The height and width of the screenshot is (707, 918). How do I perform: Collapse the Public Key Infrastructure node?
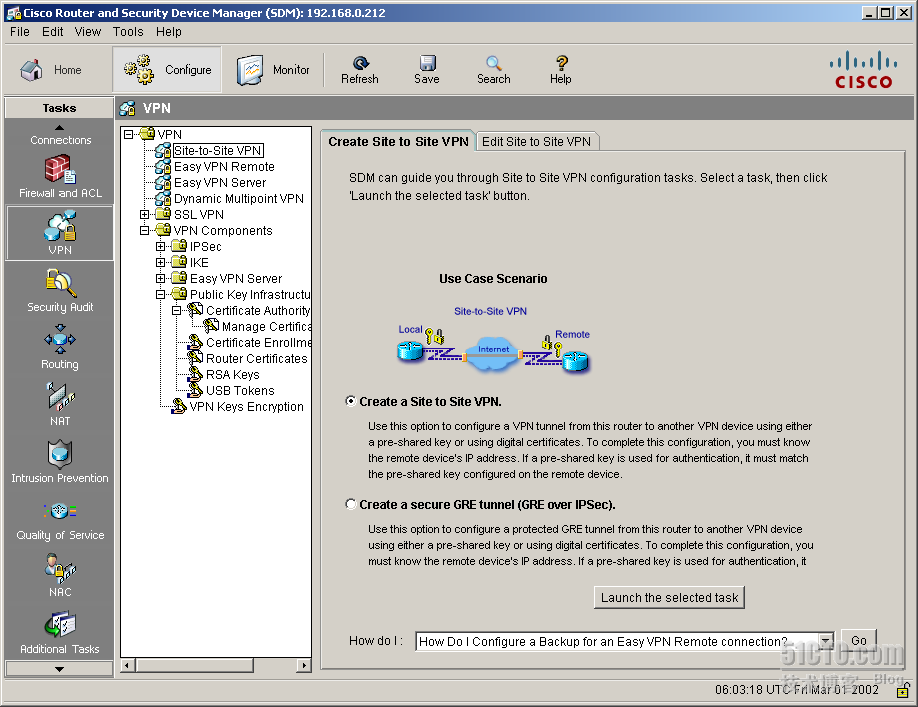(160, 294)
